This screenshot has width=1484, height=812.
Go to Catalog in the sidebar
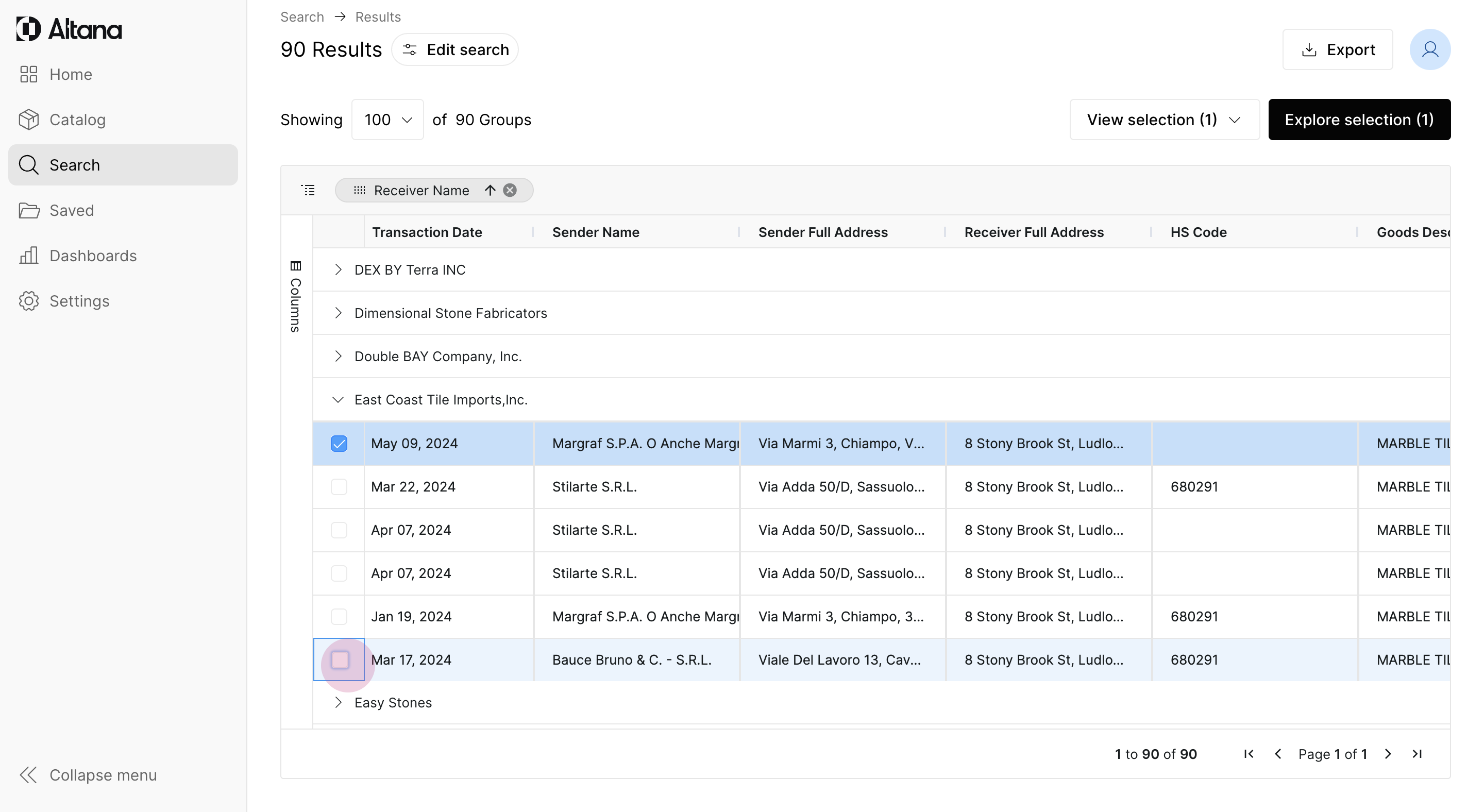click(x=77, y=120)
